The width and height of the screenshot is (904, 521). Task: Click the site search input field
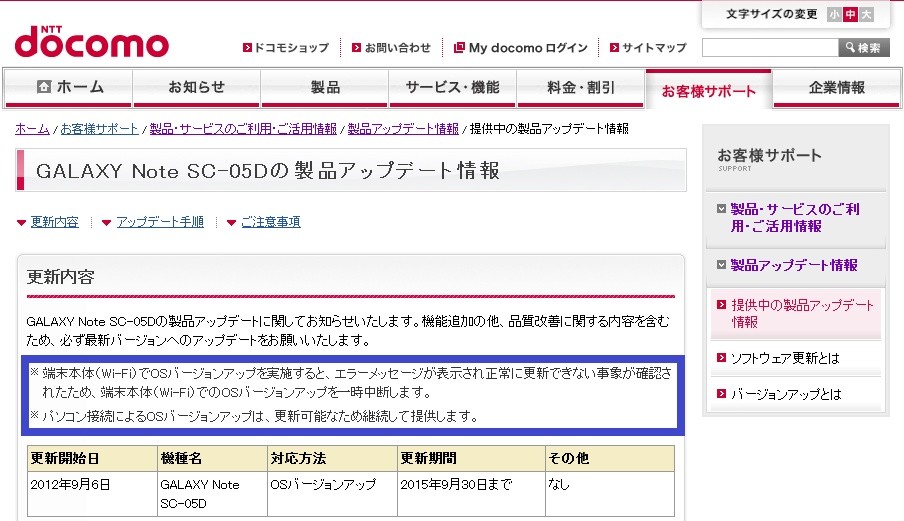pyautogui.click(x=770, y=48)
